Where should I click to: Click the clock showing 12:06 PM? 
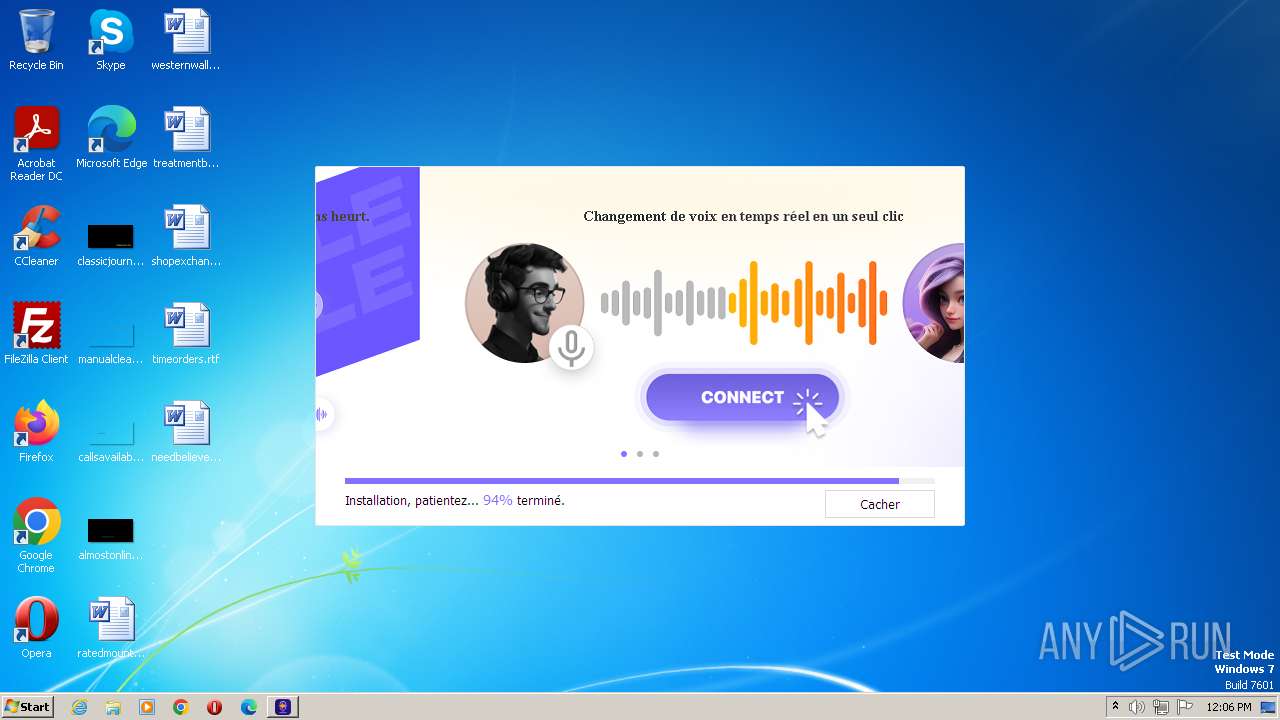pos(1229,707)
